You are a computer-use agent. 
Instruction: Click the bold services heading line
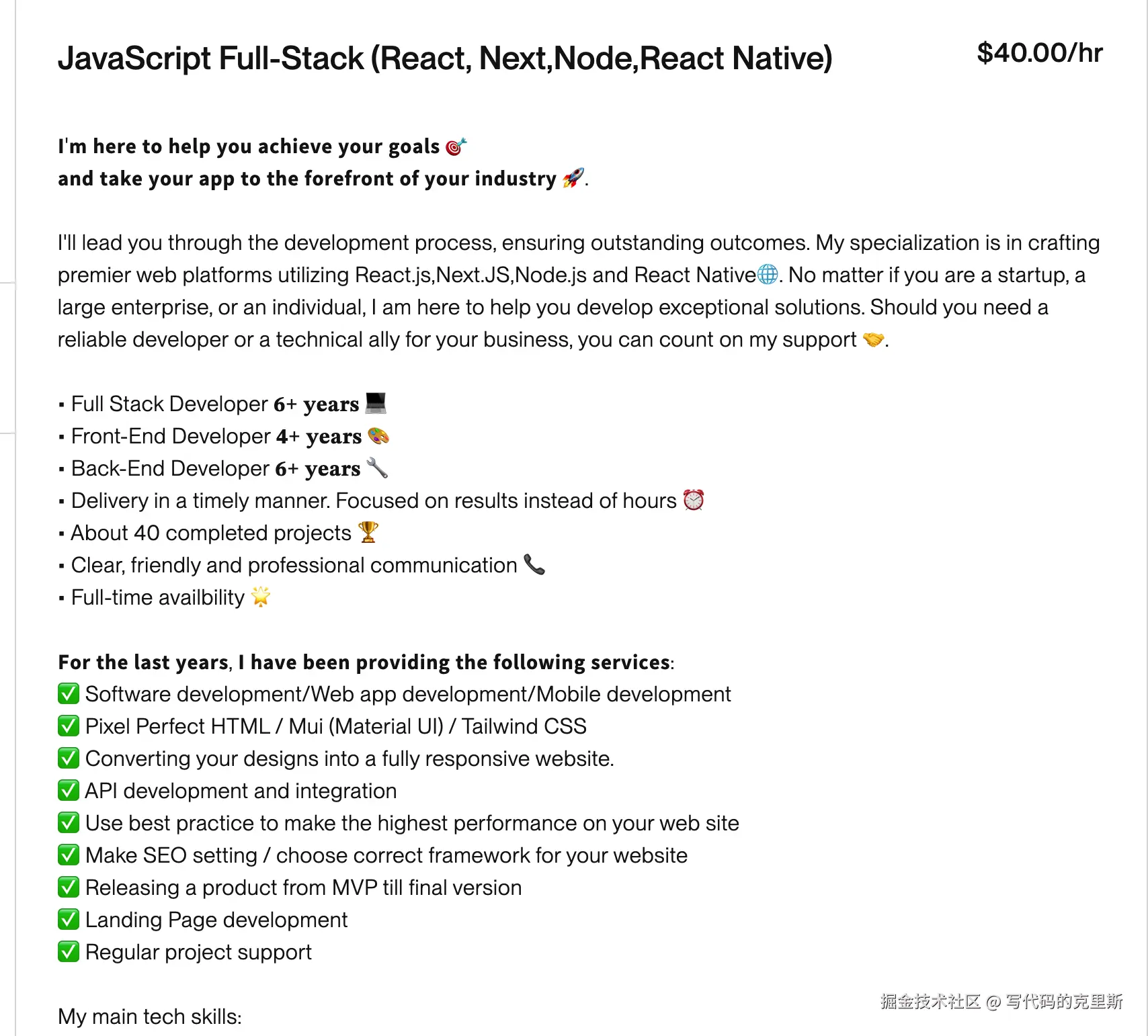365,662
